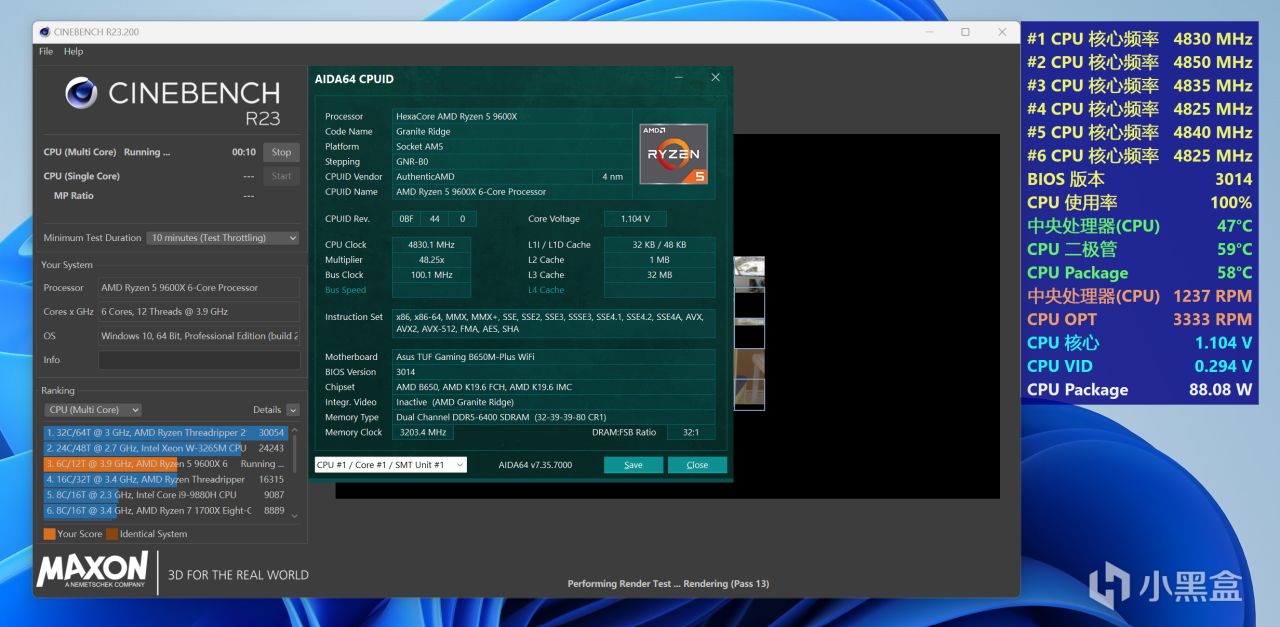This screenshot has height=627, width=1280.
Task: Minimize the Cinebench R23 window
Action: point(929,32)
